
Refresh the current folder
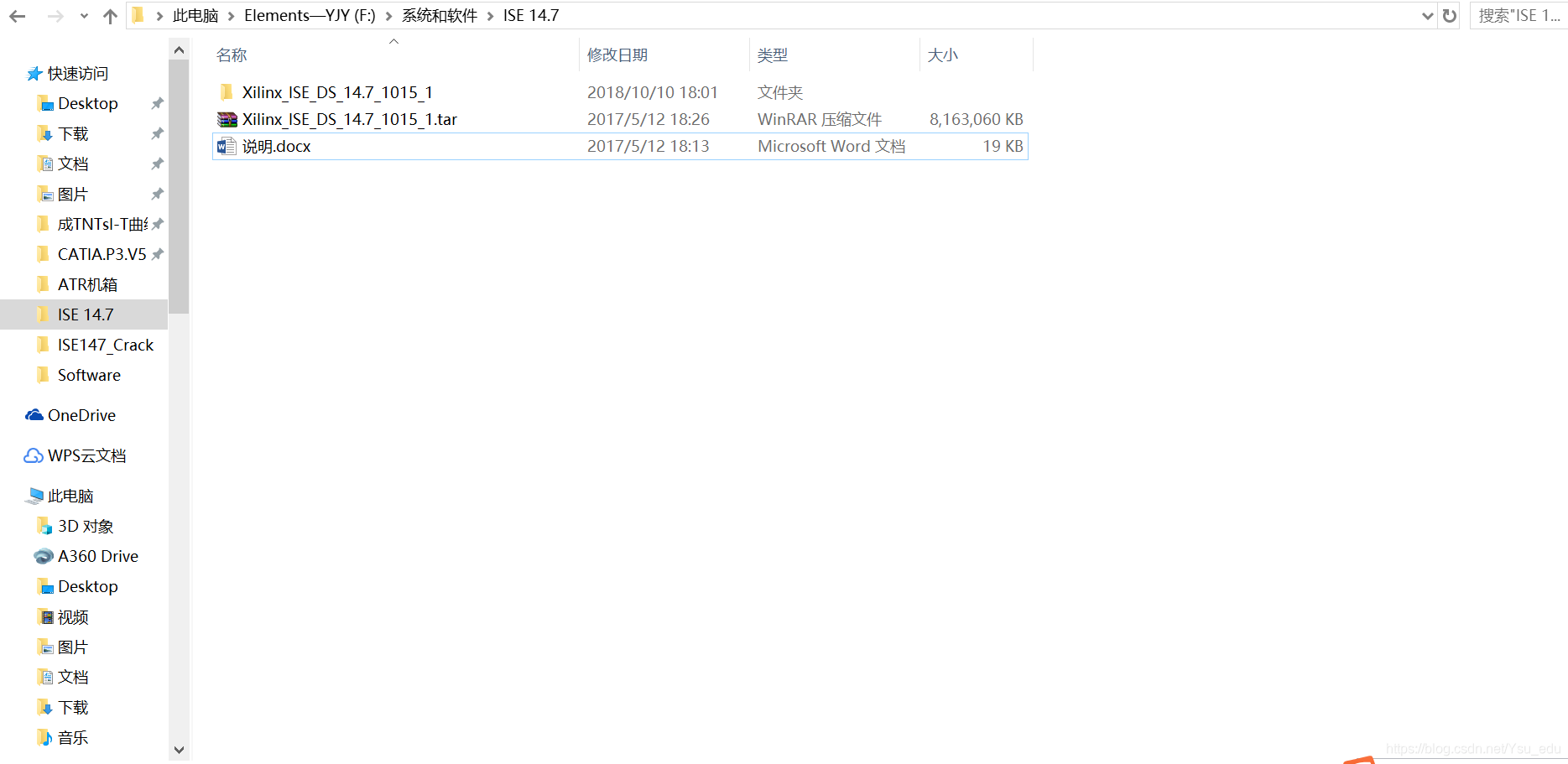point(1449,16)
